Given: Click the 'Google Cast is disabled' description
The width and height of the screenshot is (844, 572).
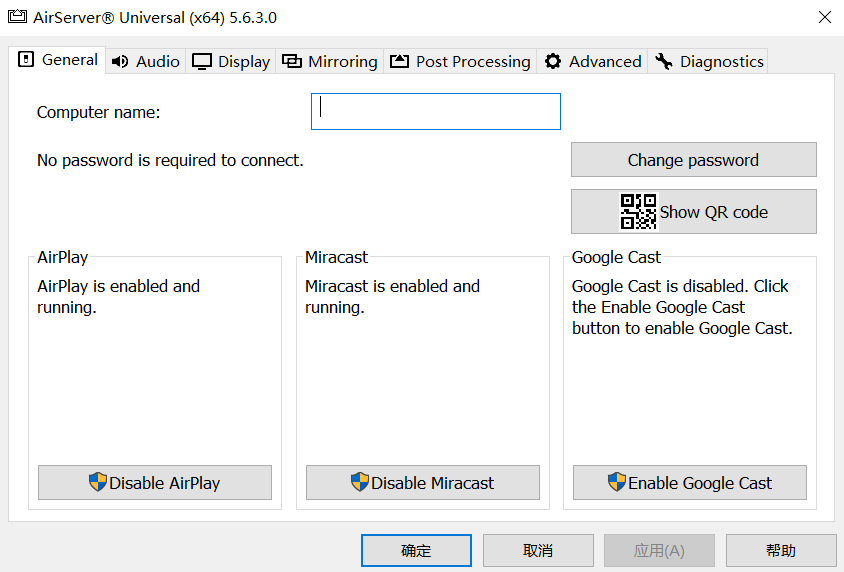Looking at the screenshot, I should pos(682,307).
